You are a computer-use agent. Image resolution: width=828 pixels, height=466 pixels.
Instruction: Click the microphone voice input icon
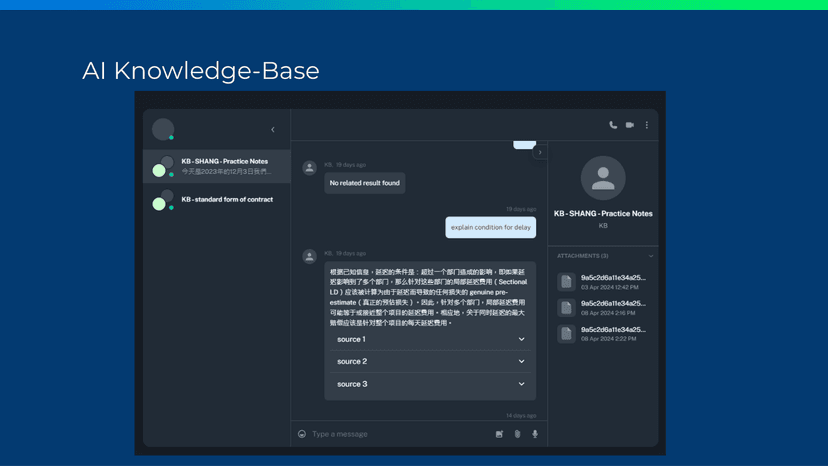click(x=535, y=434)
